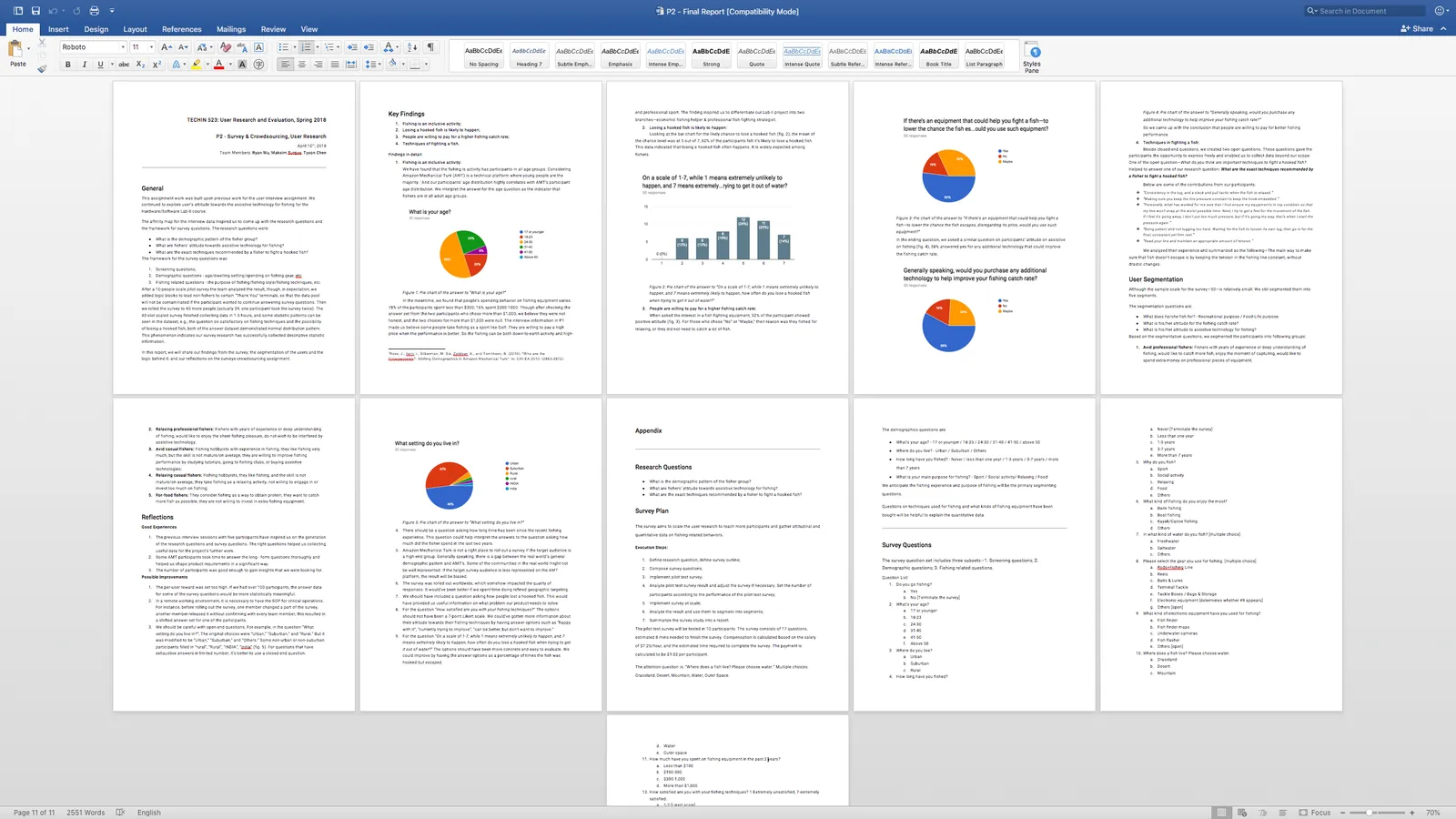
Task: Click the Clear Formatting eraser icon
Action: click(226, 47)
